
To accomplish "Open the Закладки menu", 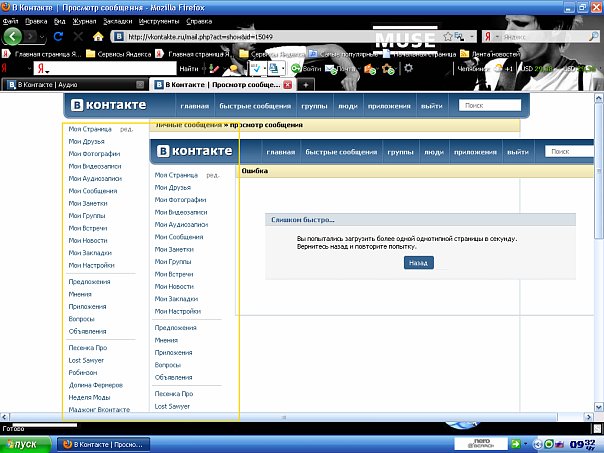I will 118,21.
